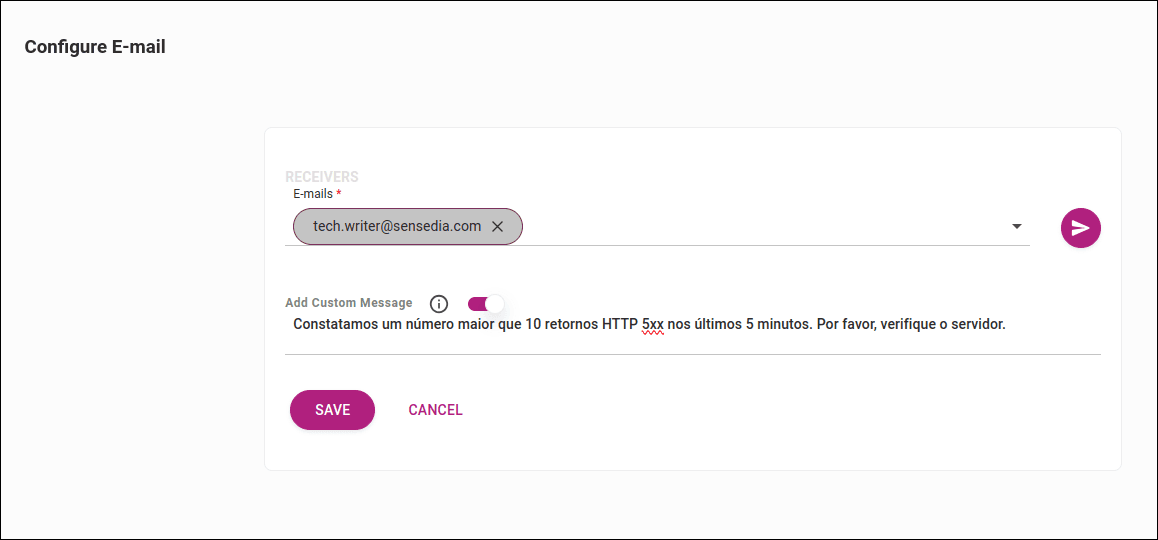Click inside the custom message text field

pos(1050,325)
